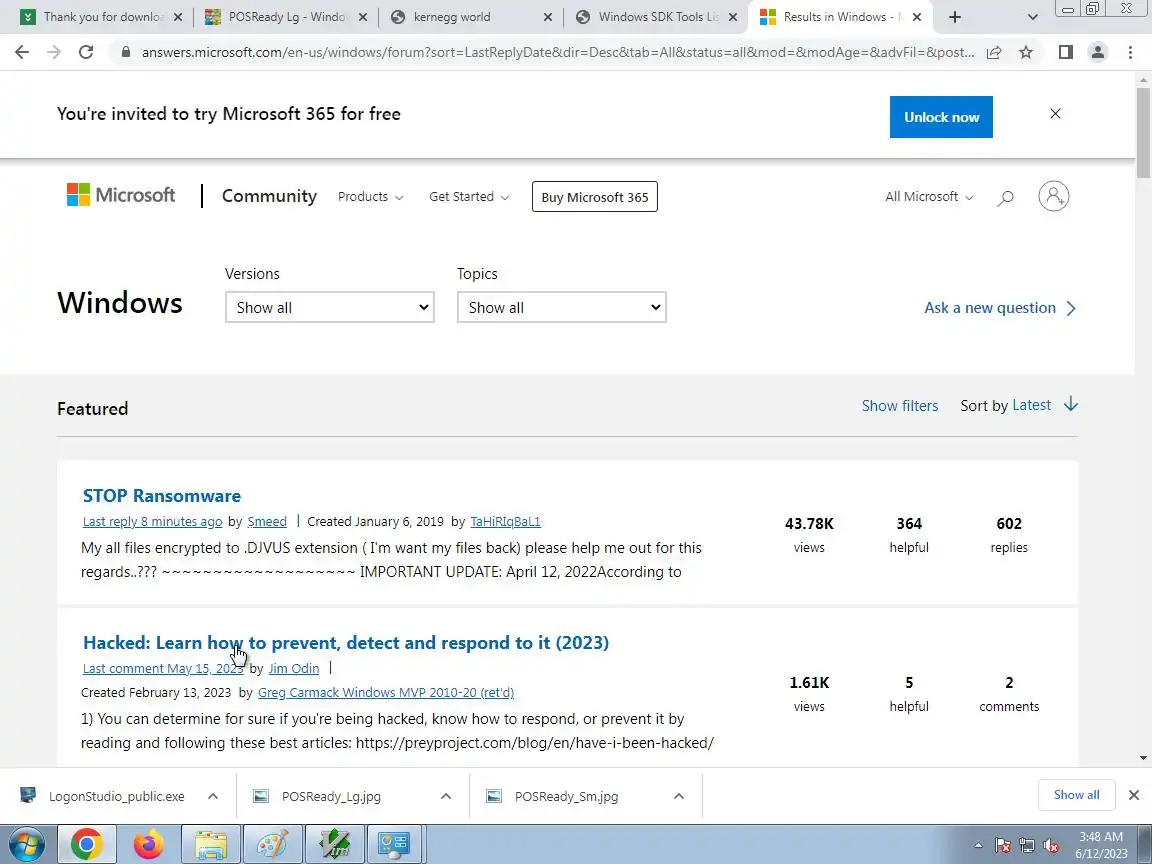Close the kernegg world tab

[548, 17]
